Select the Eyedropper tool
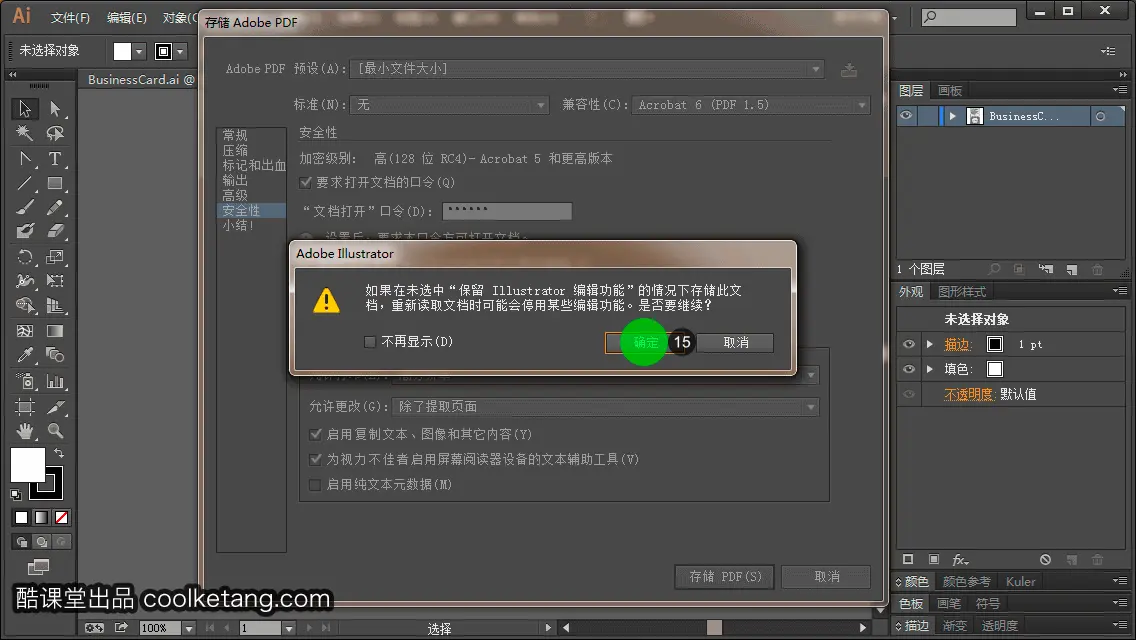 click(x=25, y=355)
